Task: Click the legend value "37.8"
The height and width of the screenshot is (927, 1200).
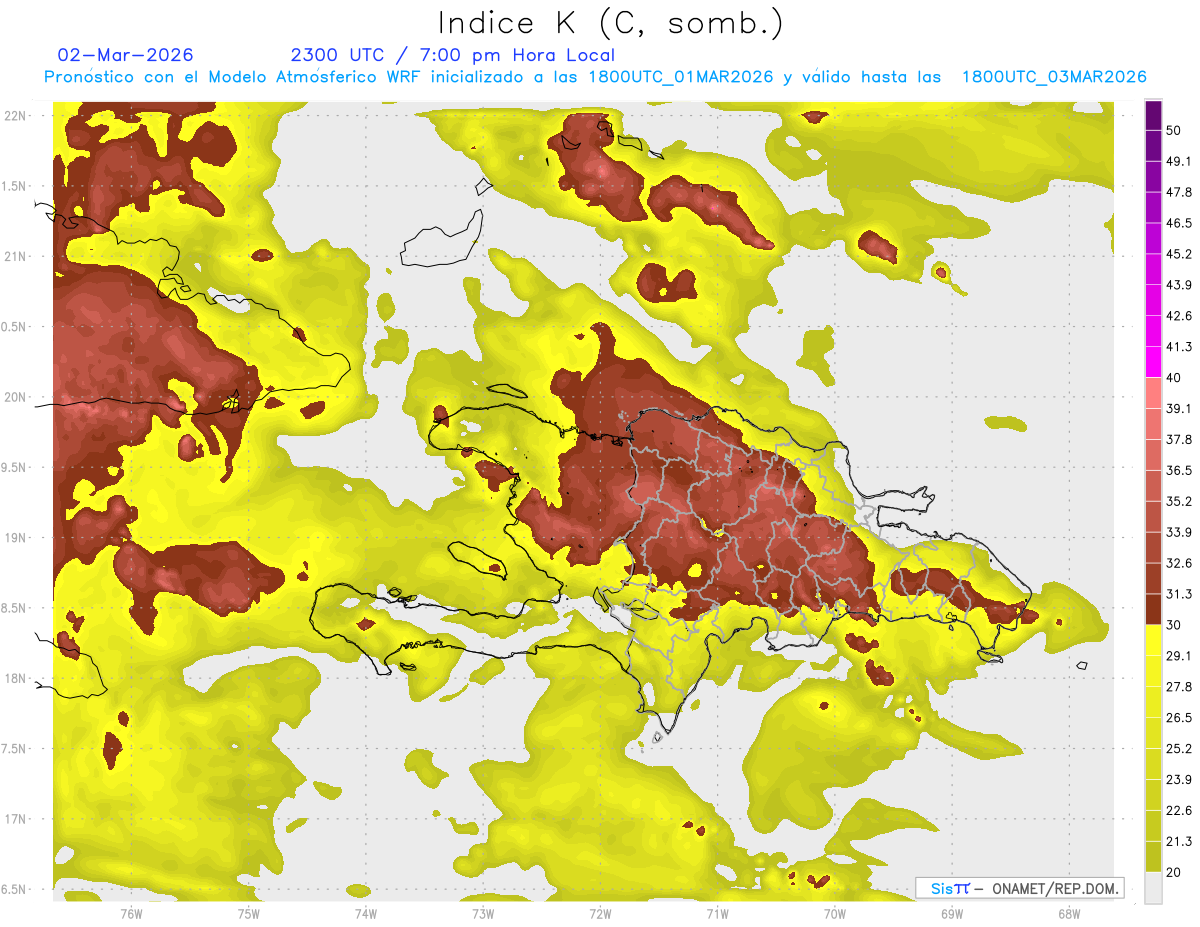Action: click(x=1179, y=439)
